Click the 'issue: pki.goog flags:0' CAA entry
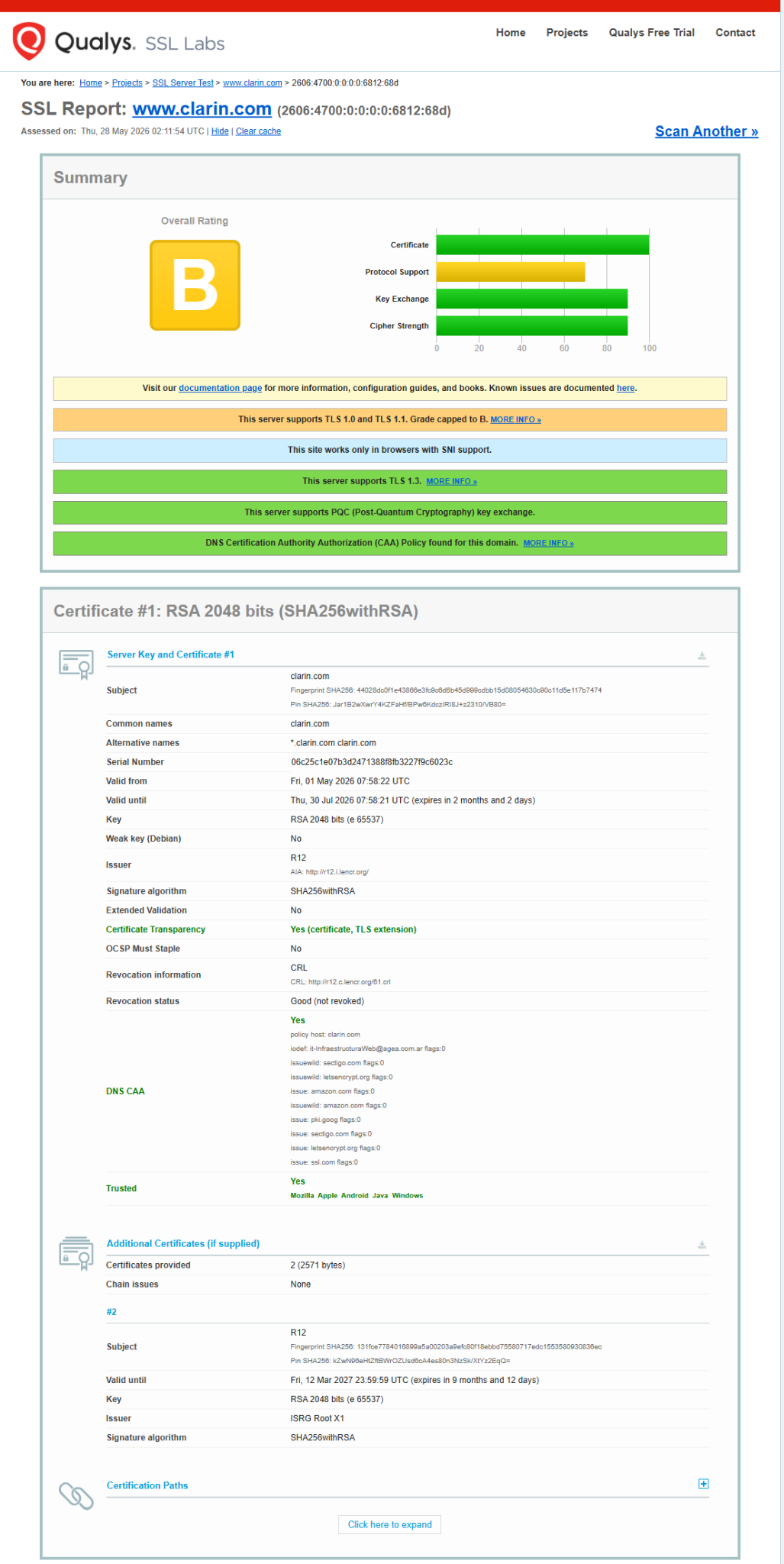The image size is (784, 1564). point(326,1120)
